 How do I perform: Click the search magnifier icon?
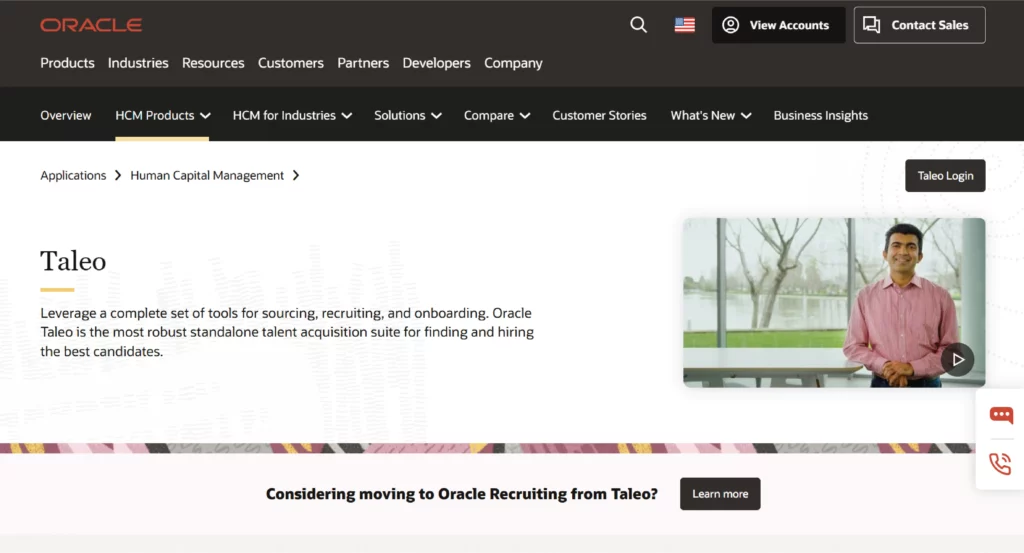pos(638,25)
